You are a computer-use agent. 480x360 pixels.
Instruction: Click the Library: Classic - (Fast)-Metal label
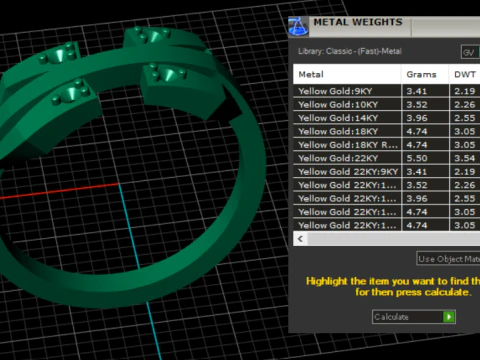[x=350, y=51]
